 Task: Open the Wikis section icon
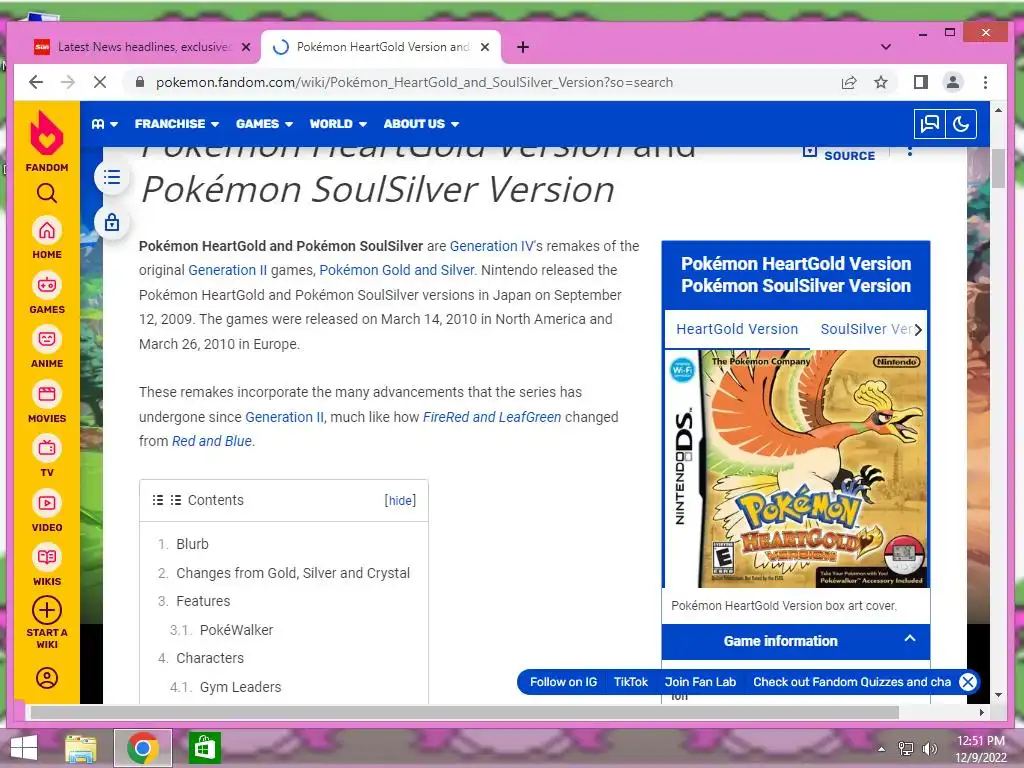(47, 557)
